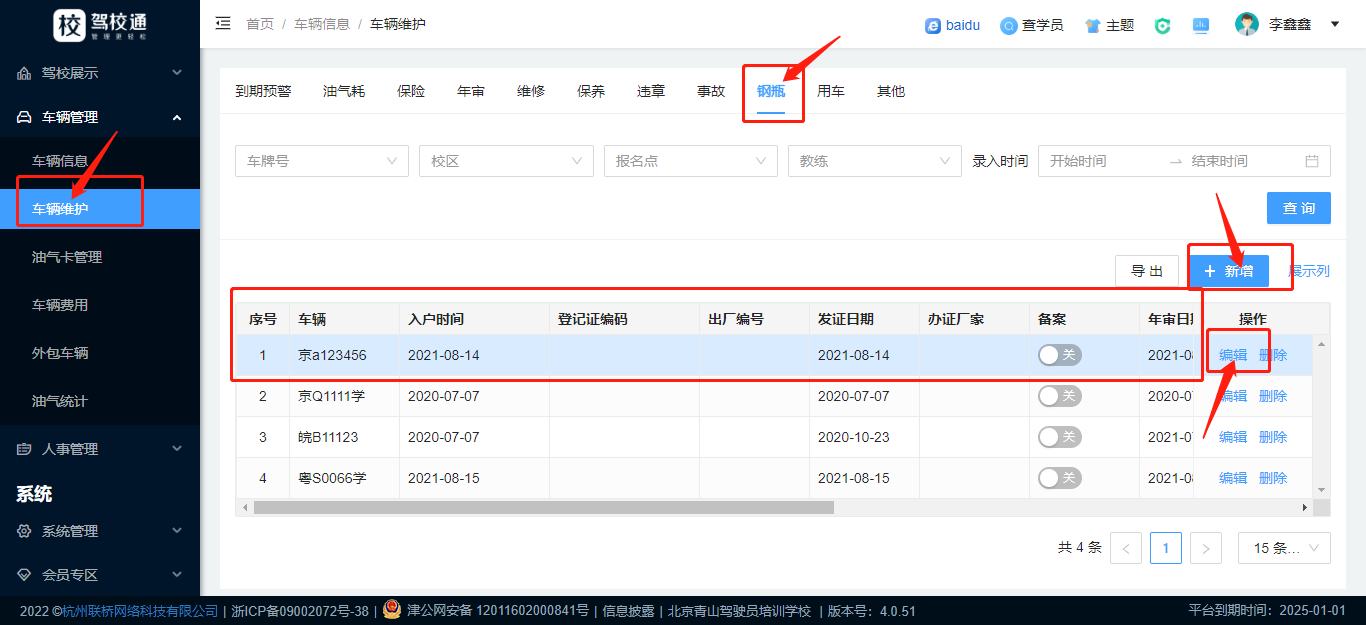
Task: Switch to the 用车 tab
Action: point(831,91)
